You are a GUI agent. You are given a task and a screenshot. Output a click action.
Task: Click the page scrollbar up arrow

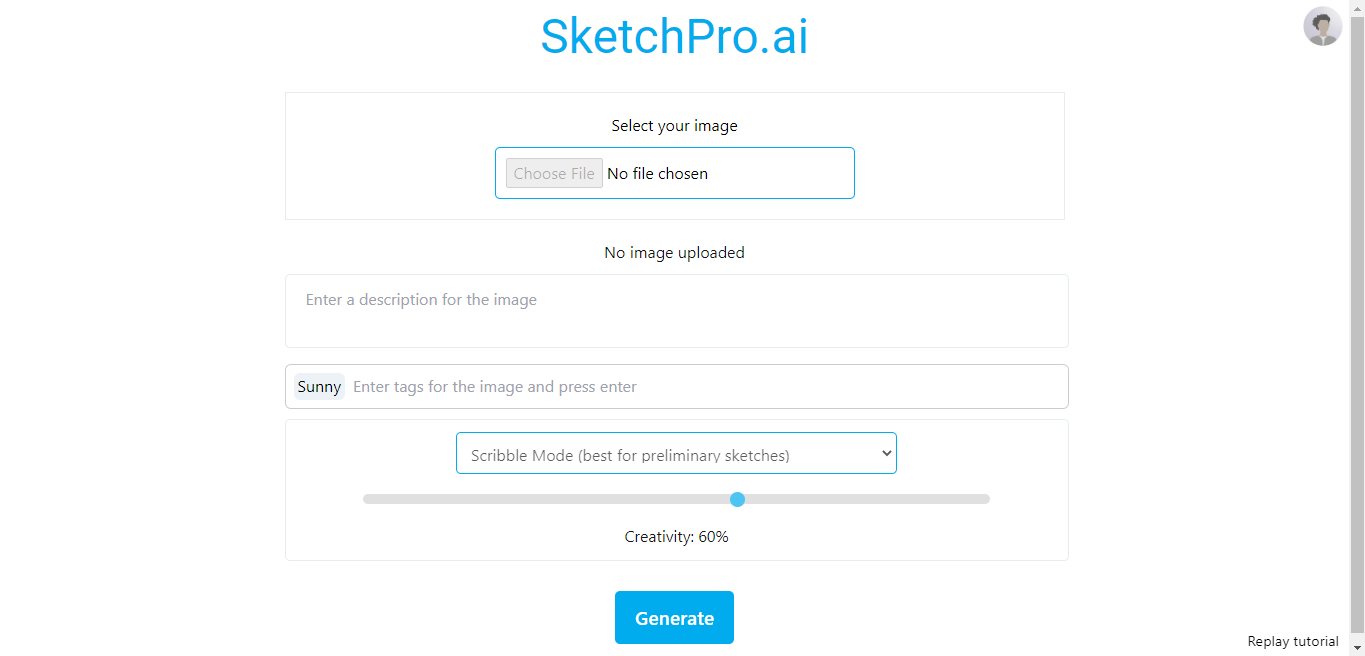(x=1357, y=8)
